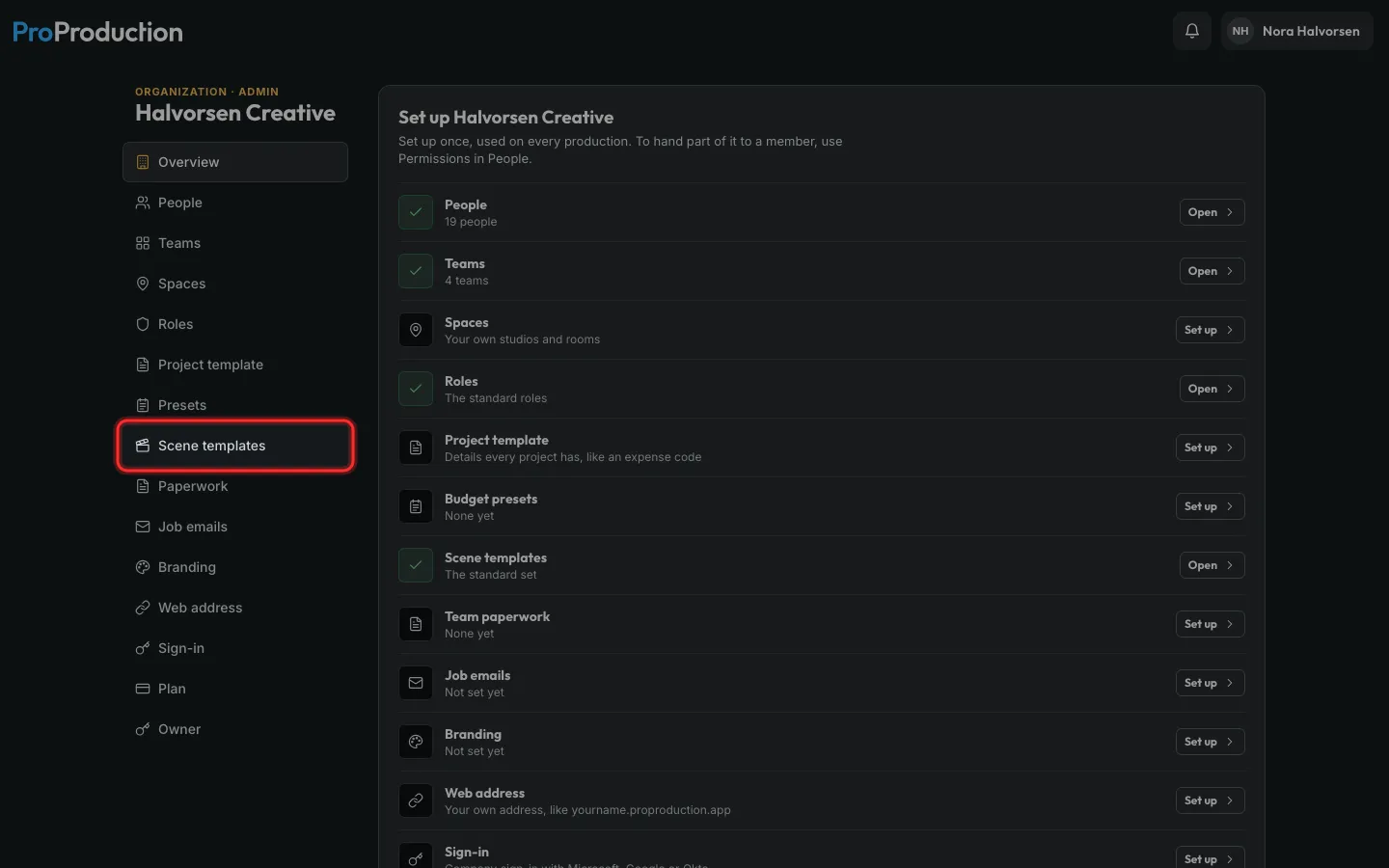The height and width of the screenshot is (868, 1389).
Task: Click the green checkmark beside Teams row
Action: pos(416,271)
